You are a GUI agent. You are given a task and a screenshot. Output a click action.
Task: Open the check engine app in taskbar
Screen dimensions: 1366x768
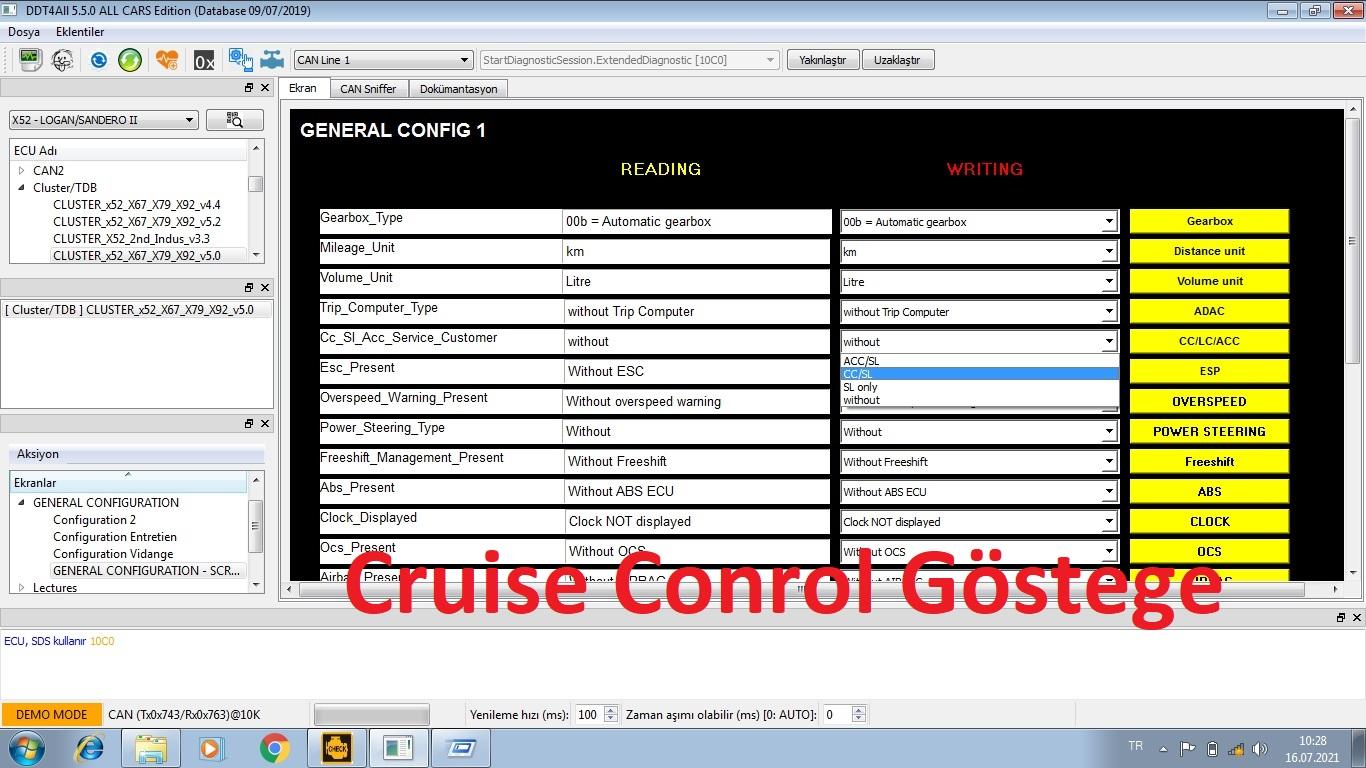coord(336,748)
